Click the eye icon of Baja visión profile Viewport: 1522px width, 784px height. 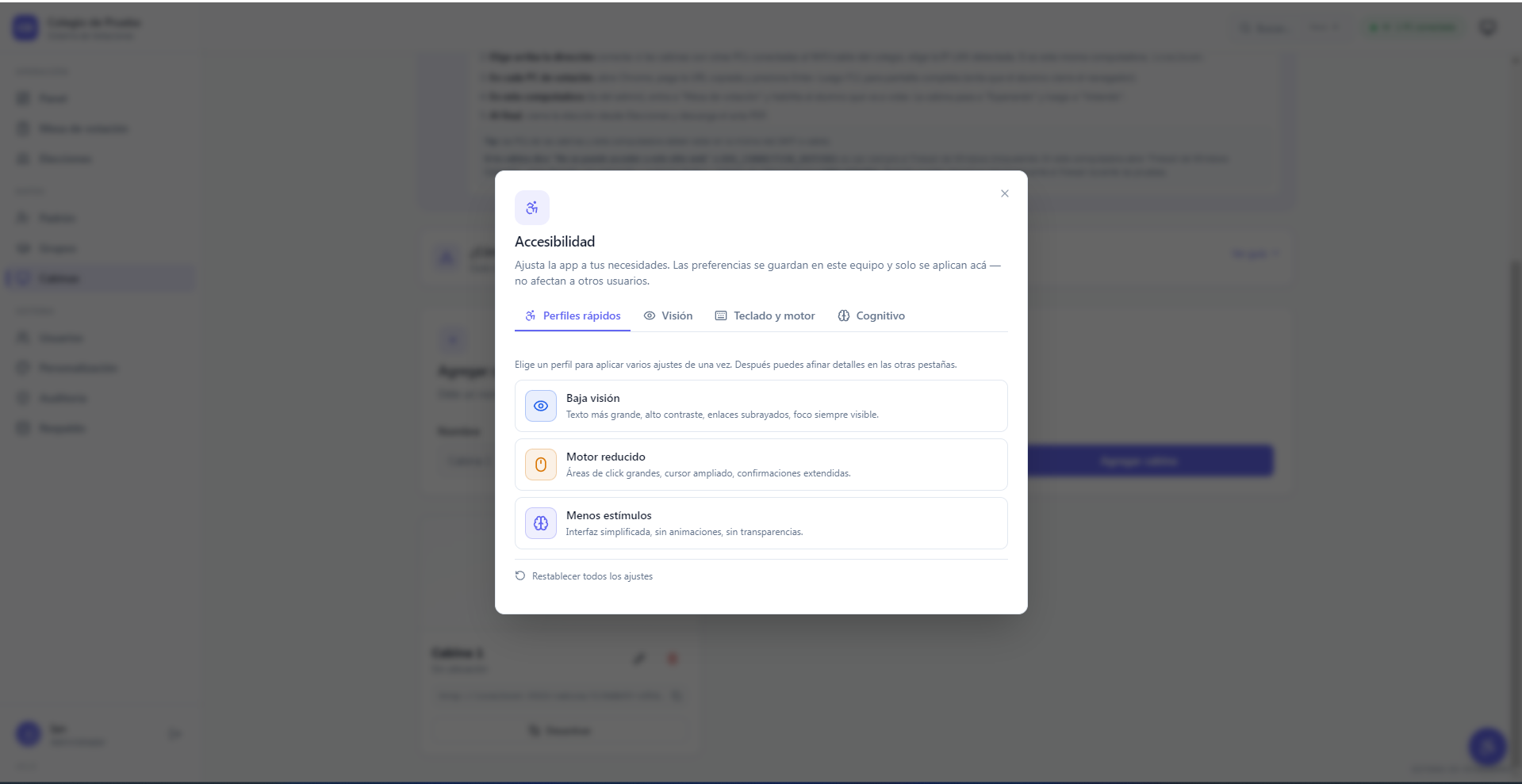click(541, 406)
